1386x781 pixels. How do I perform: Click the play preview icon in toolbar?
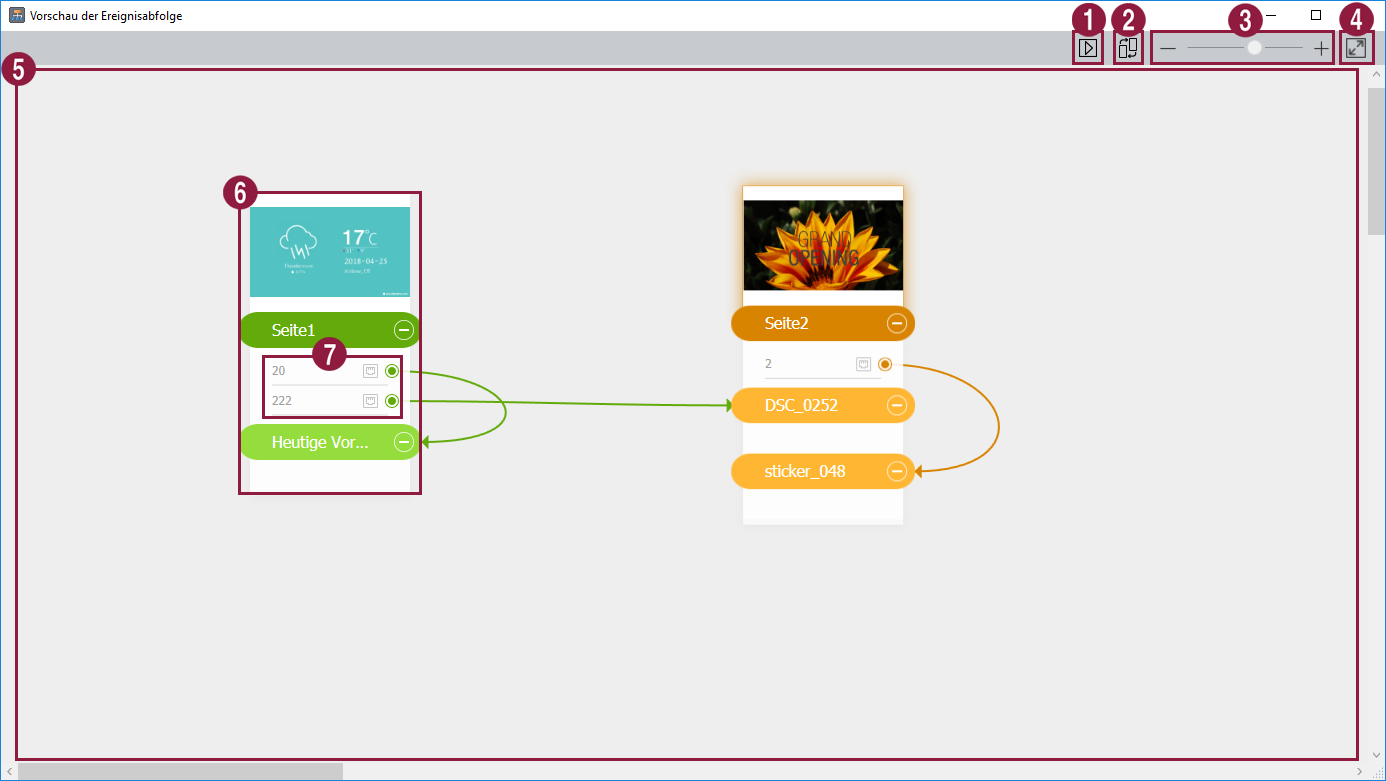pos(1088,48)
